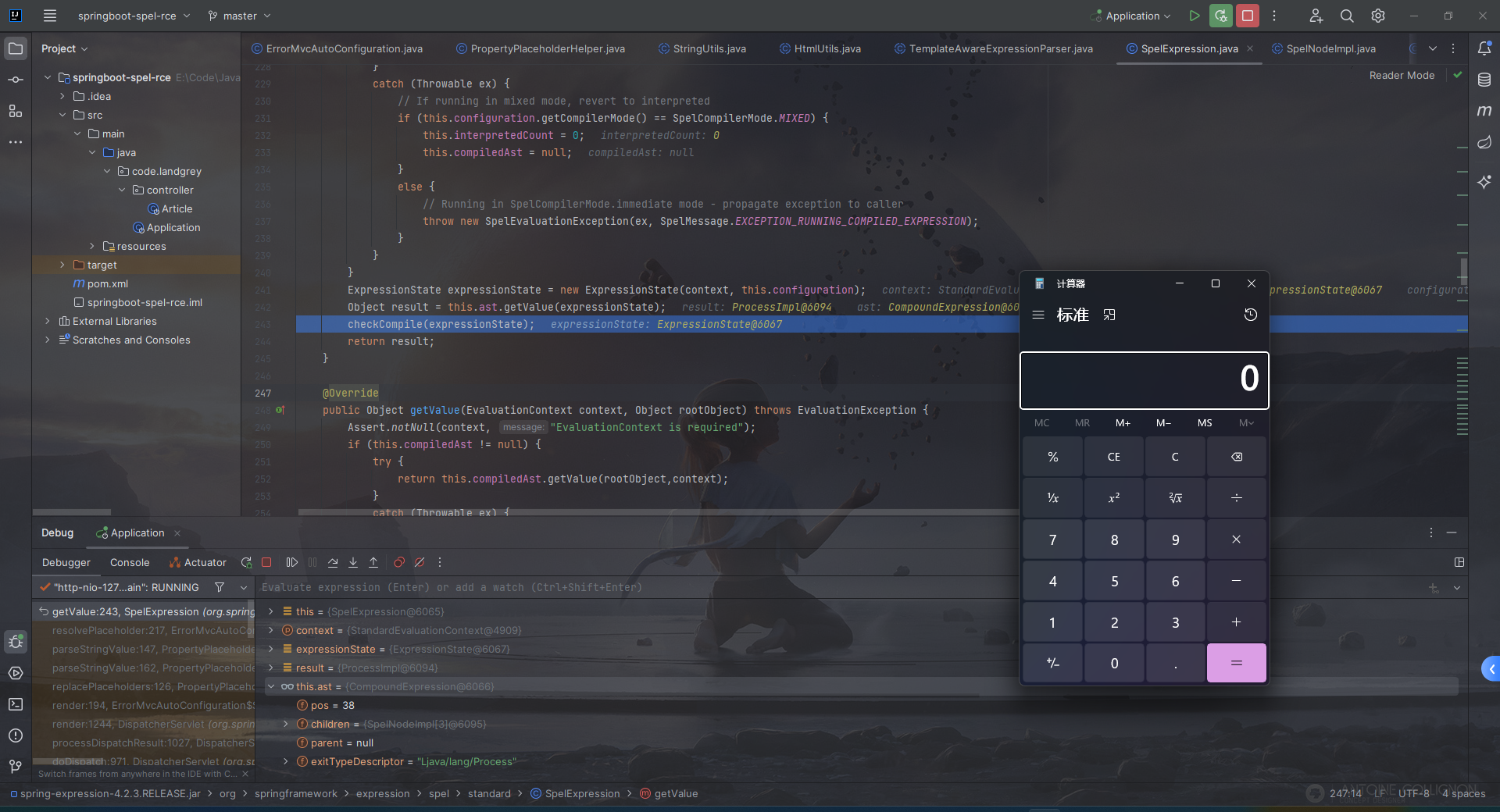Stop the running Application from title bar

tap(1248, 16)
